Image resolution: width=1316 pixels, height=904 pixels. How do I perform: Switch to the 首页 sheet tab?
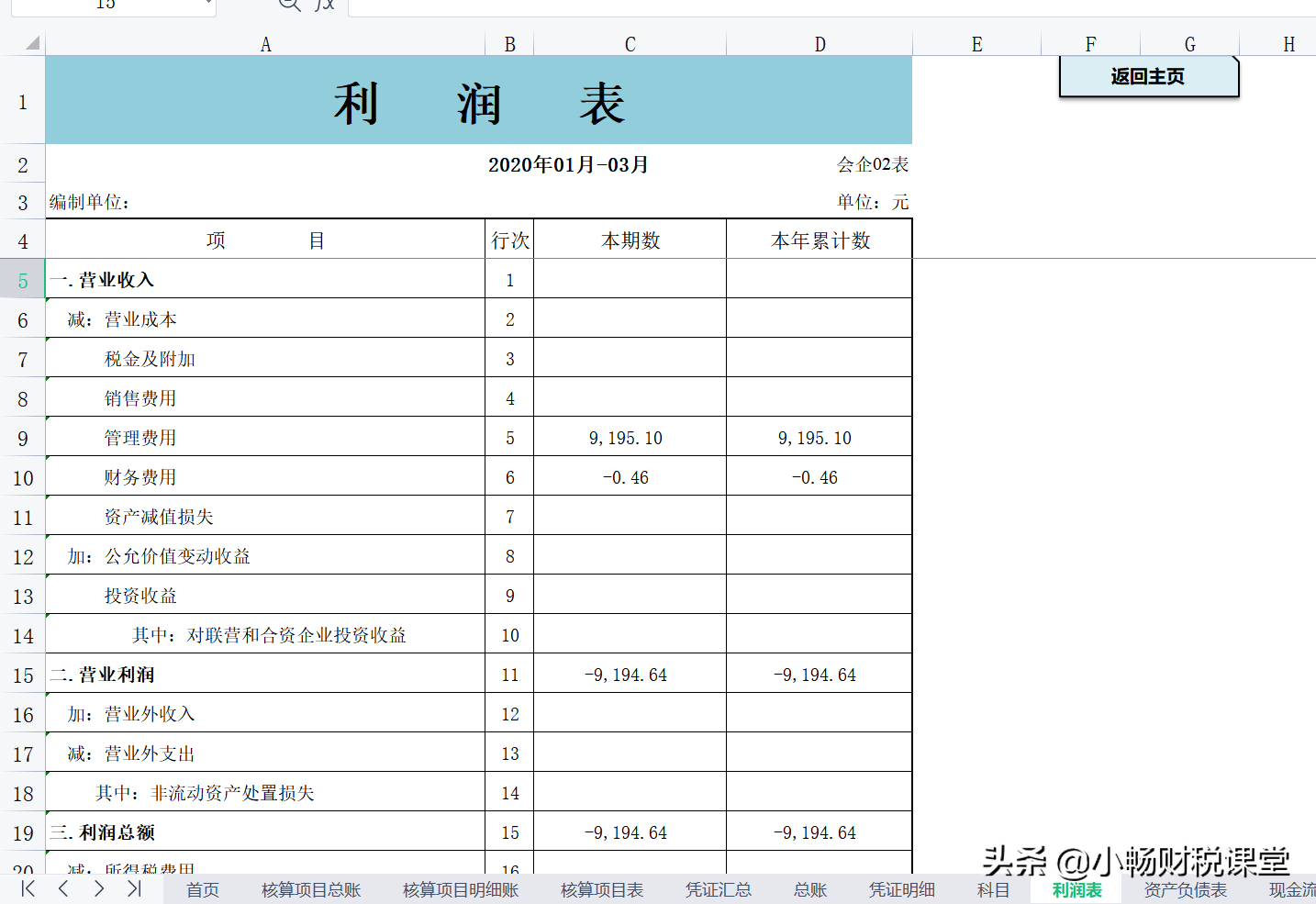(x=201, y=888)
